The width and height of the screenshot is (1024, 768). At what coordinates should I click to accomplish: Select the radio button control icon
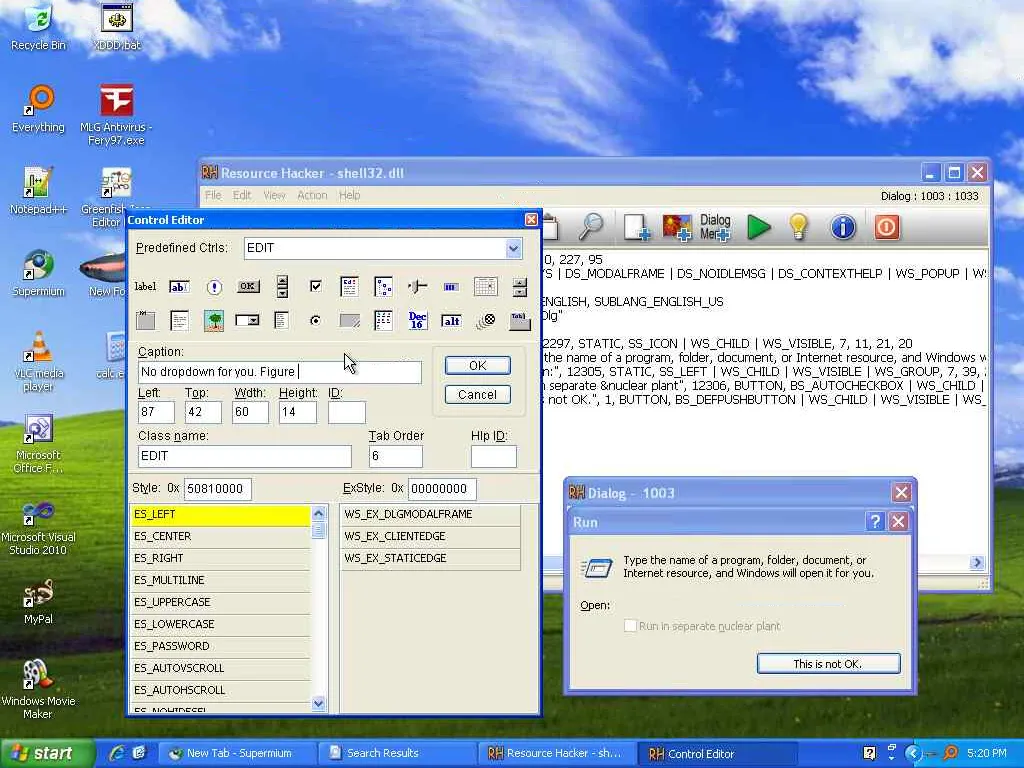point(315,320)
